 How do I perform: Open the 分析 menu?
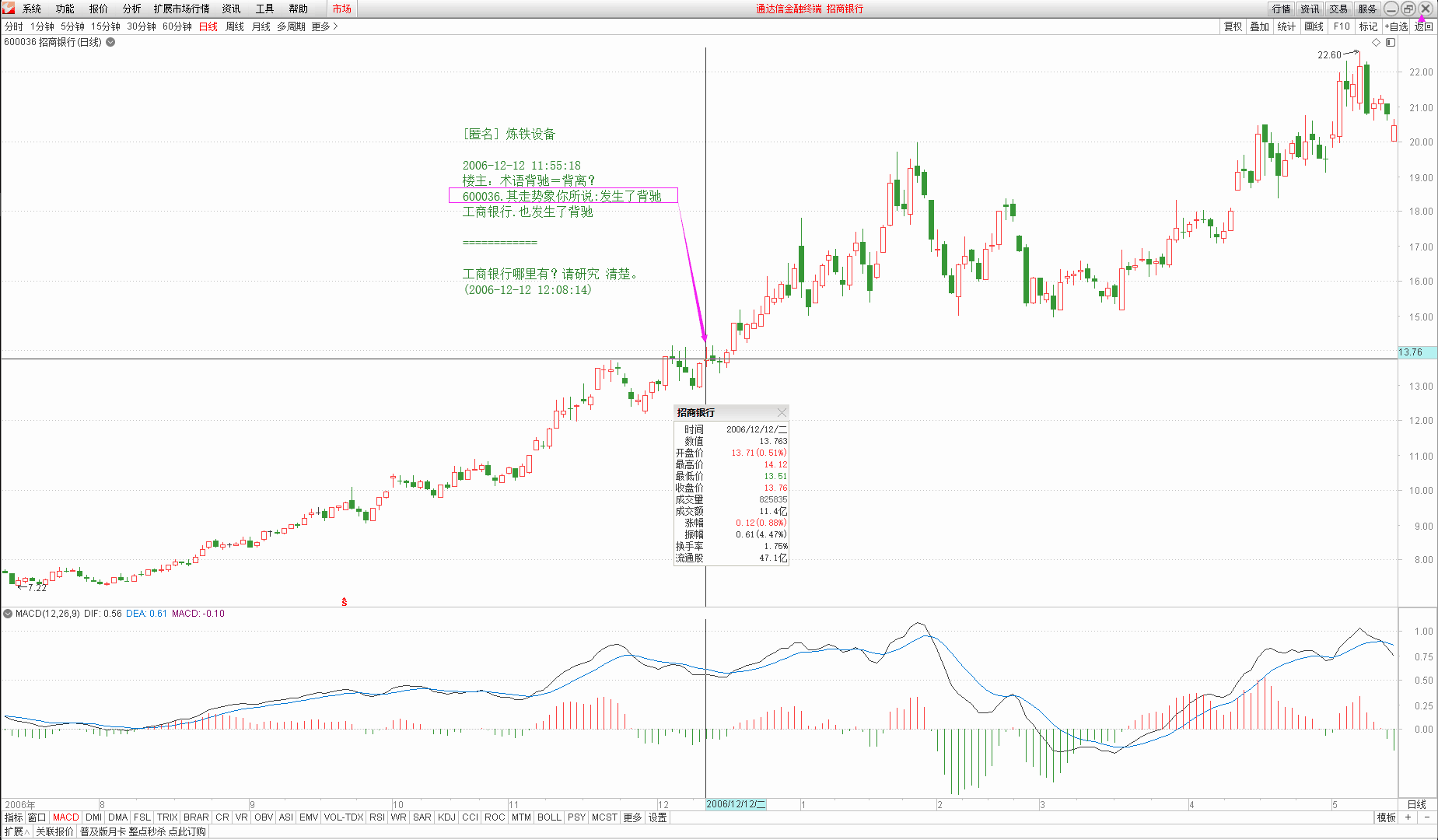coord(131,9)
